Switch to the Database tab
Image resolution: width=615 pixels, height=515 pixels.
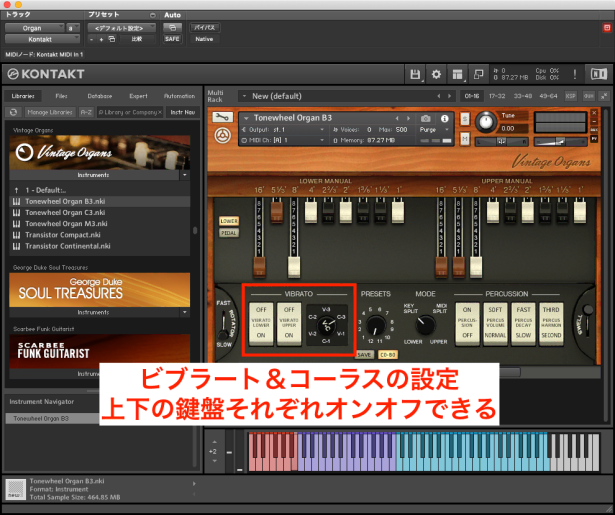click(x=100, y=96)
